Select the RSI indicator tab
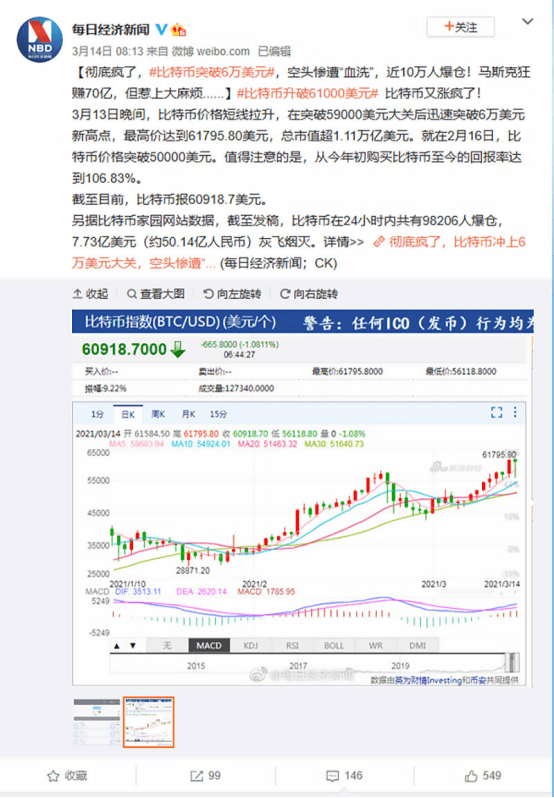Image resolution: width=554 pixels, height=798 pixels. coord(293,645)
